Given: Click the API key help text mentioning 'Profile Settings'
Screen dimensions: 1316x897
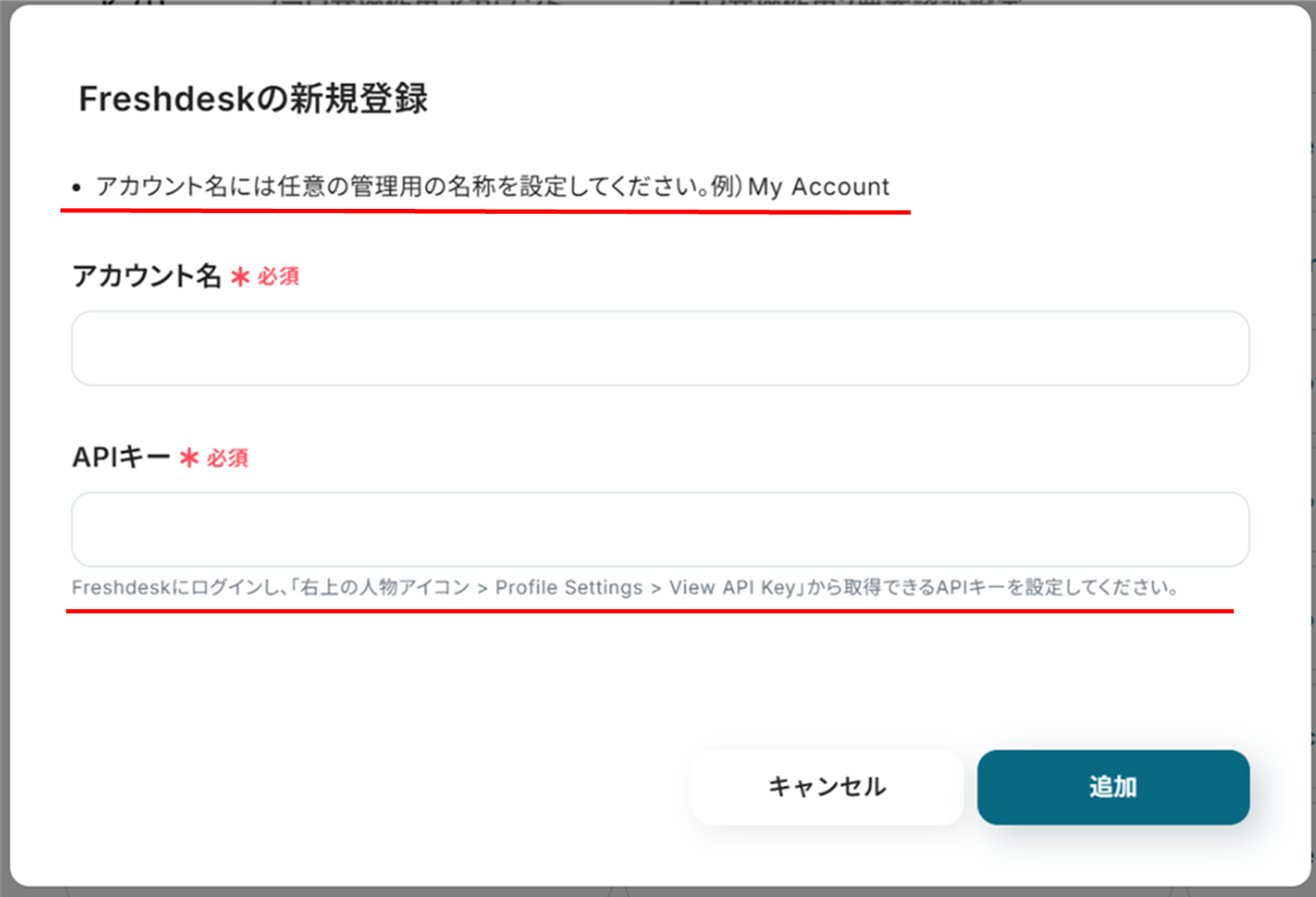Looking at the screenshot, I should 625,587.
